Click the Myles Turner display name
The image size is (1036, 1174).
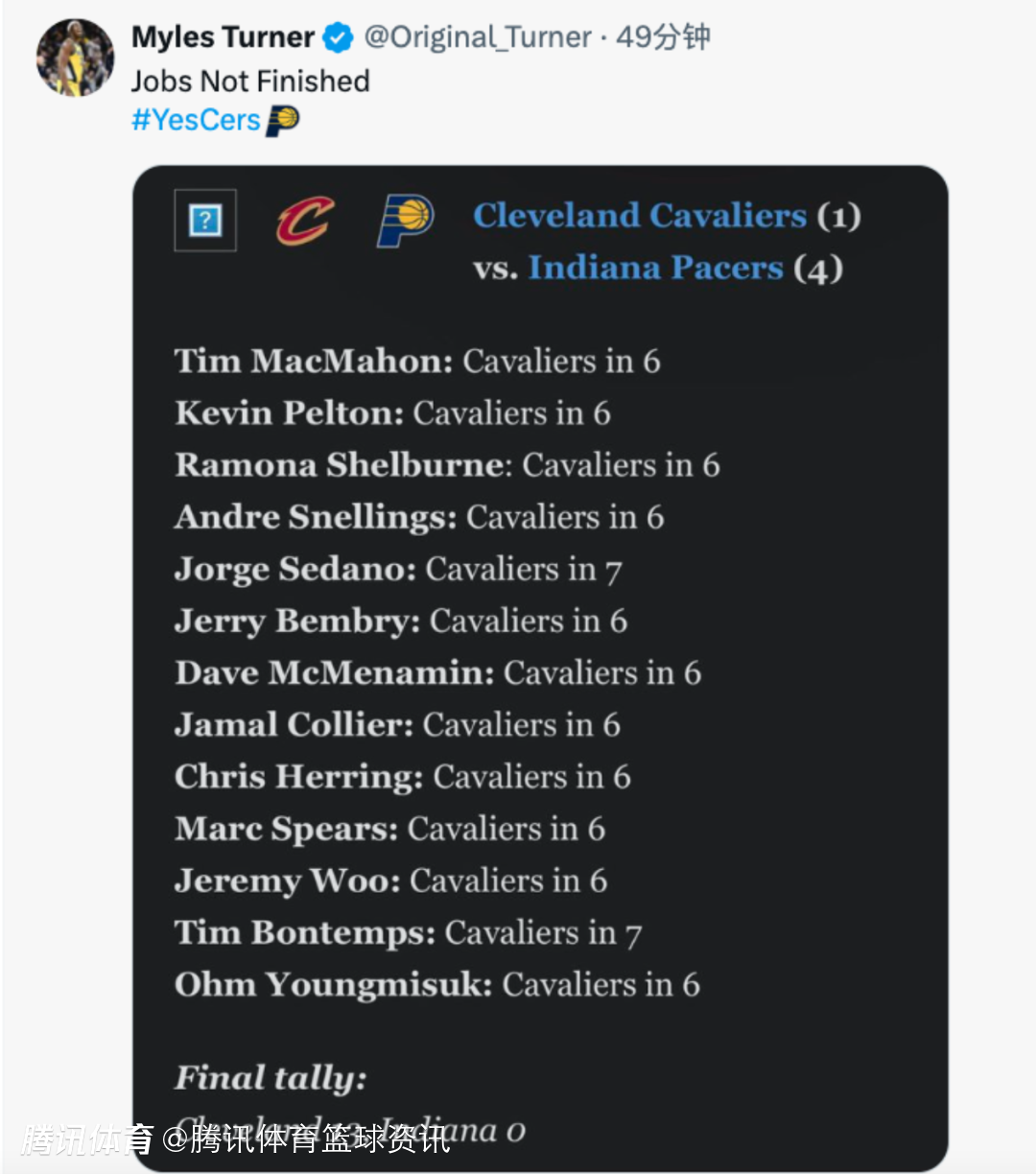(223, 37)
